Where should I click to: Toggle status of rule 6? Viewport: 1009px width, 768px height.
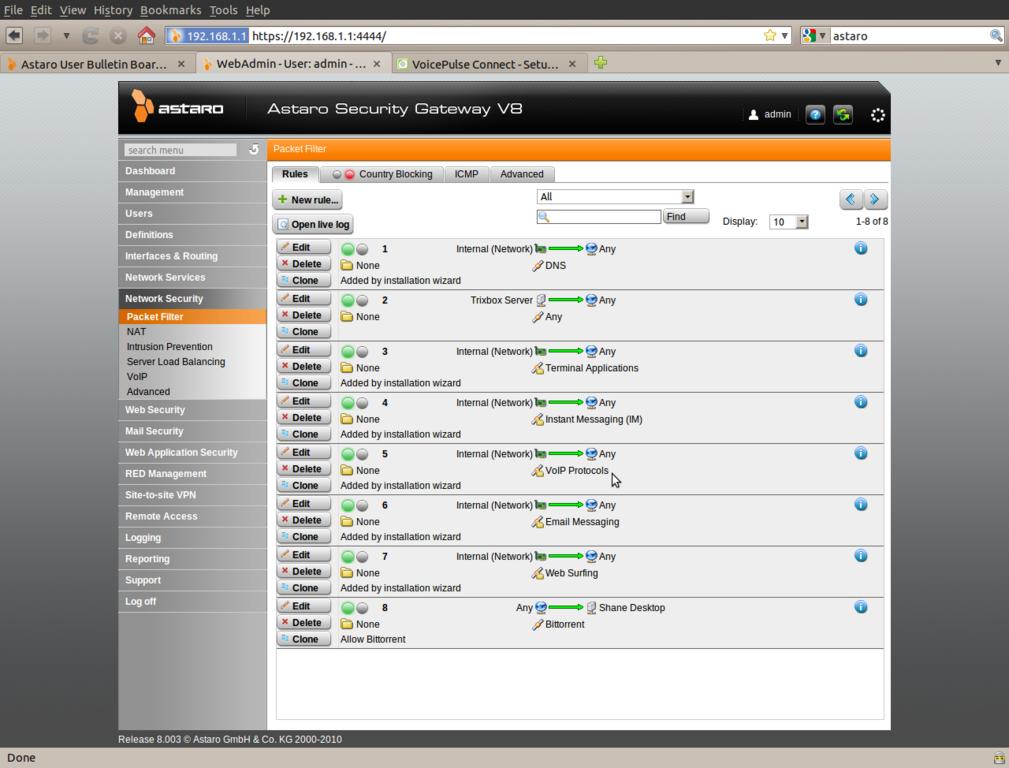click(355, 505)
